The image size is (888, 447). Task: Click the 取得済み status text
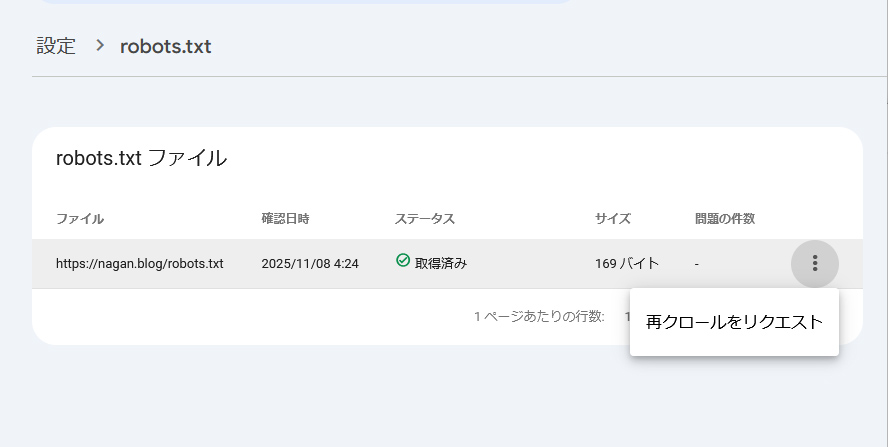tap(441, 264)
